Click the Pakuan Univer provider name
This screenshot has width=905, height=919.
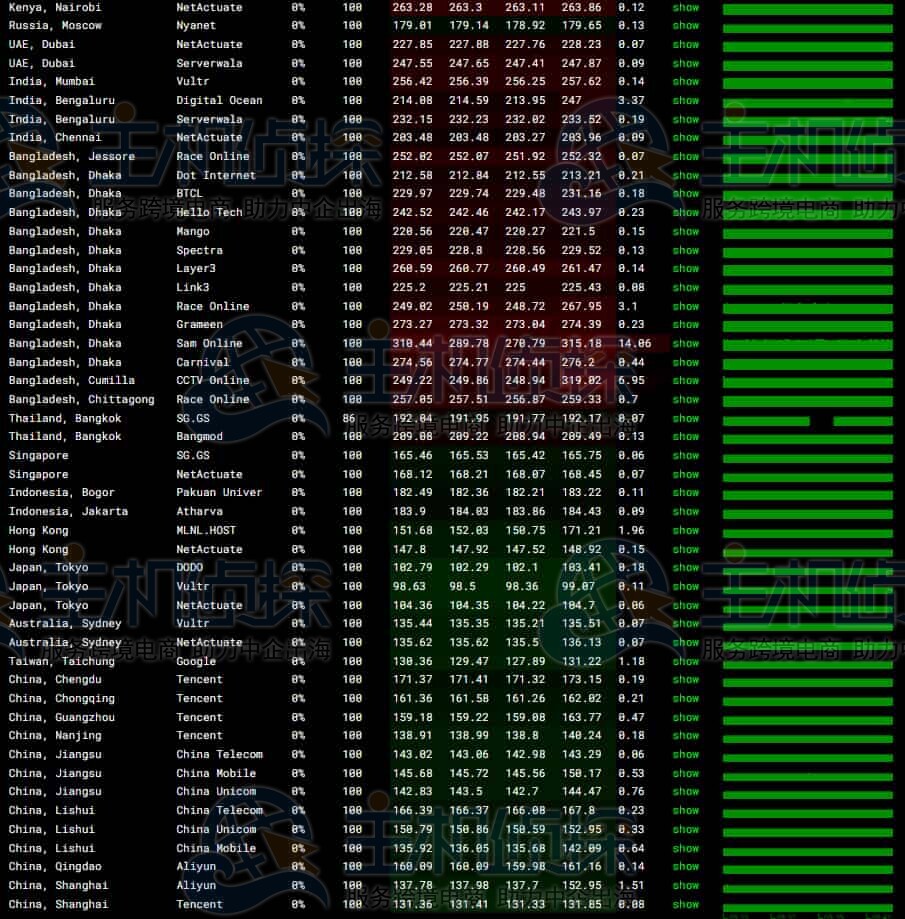[219, 493]
